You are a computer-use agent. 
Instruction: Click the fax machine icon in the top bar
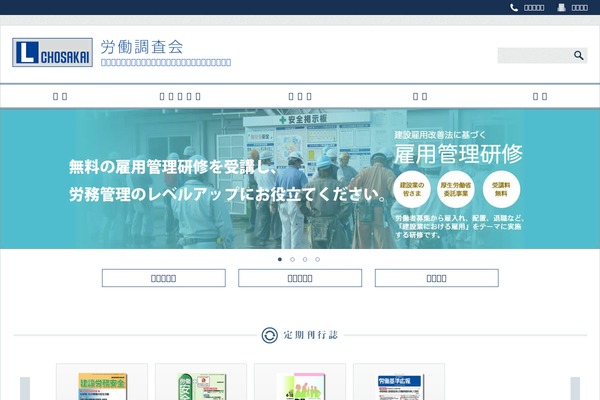[561, 8]
